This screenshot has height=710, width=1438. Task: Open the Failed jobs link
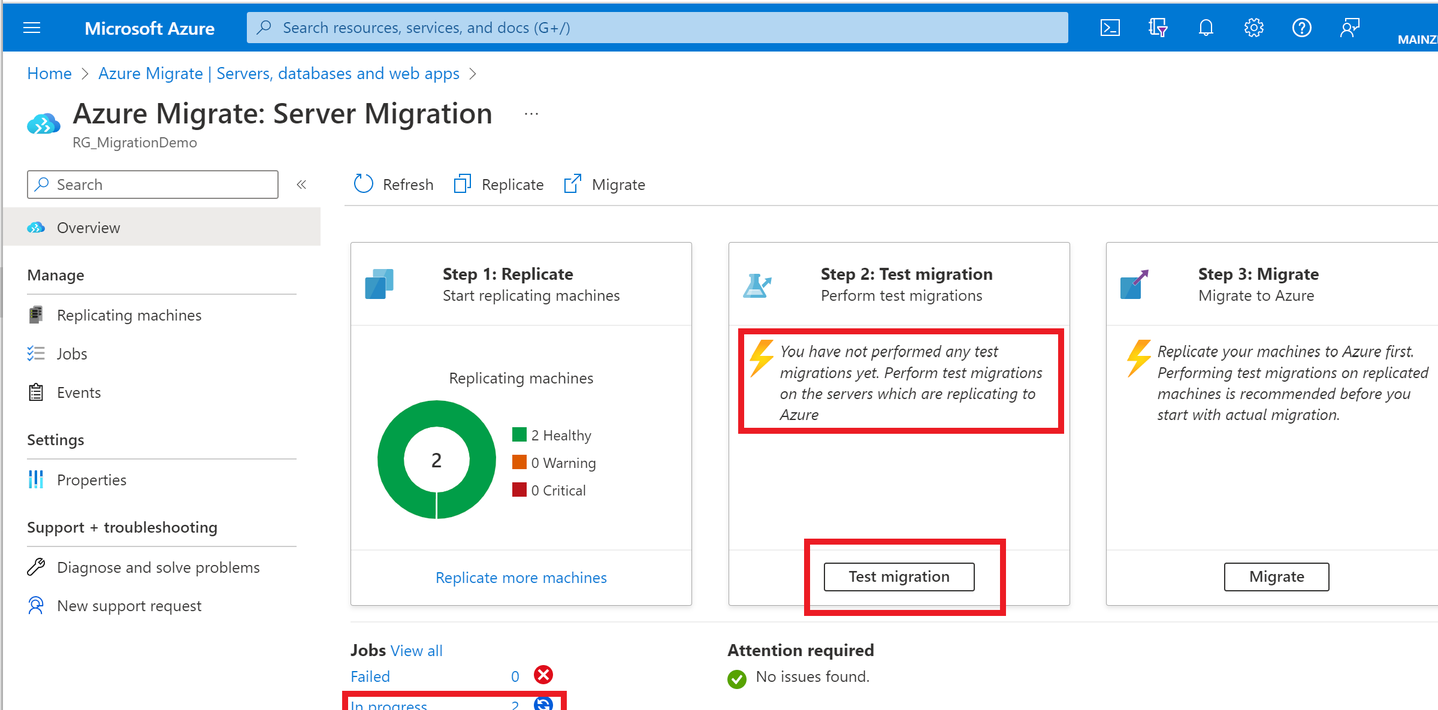(370, 677)
